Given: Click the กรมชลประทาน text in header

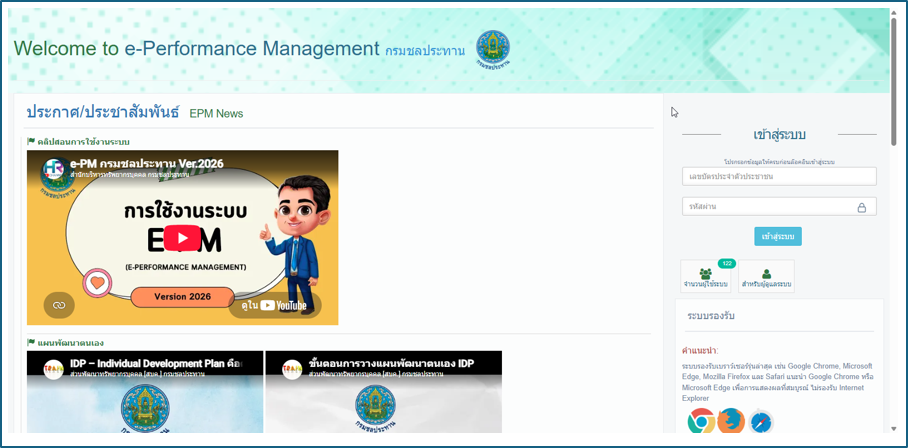Looking at the screenshot, I should [x=425, y=51].
